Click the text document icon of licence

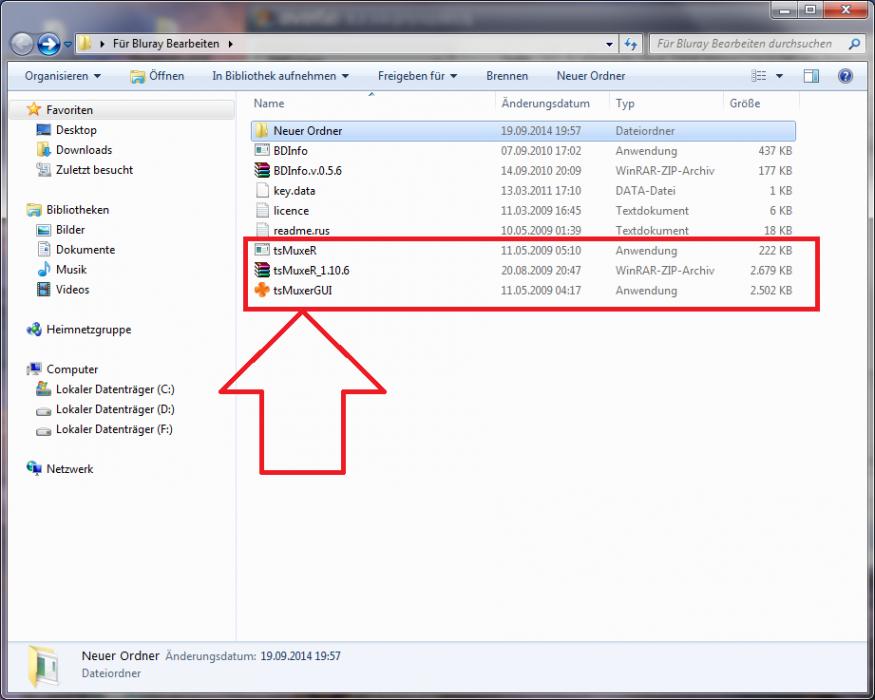[x=262, y=210]
